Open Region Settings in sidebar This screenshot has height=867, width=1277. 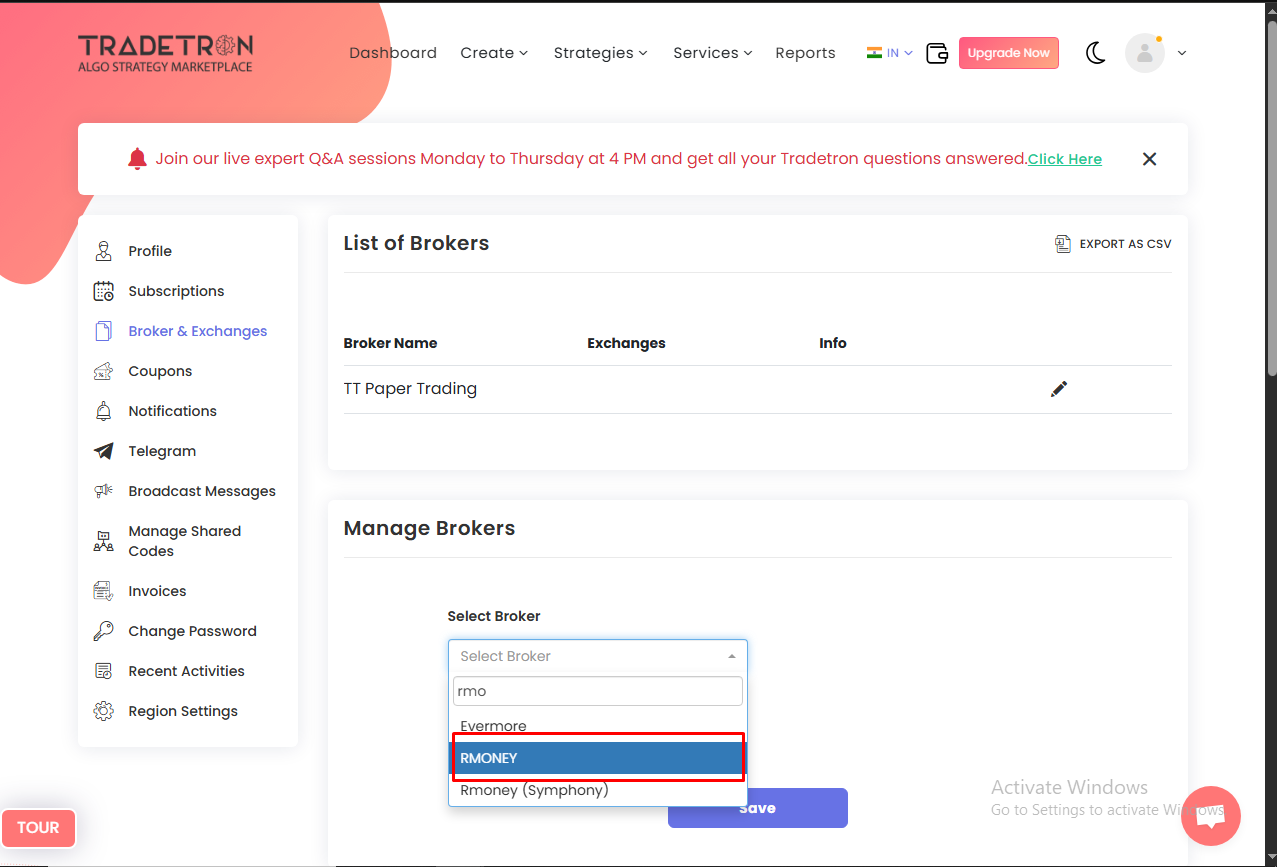click(x=182, y=711)
